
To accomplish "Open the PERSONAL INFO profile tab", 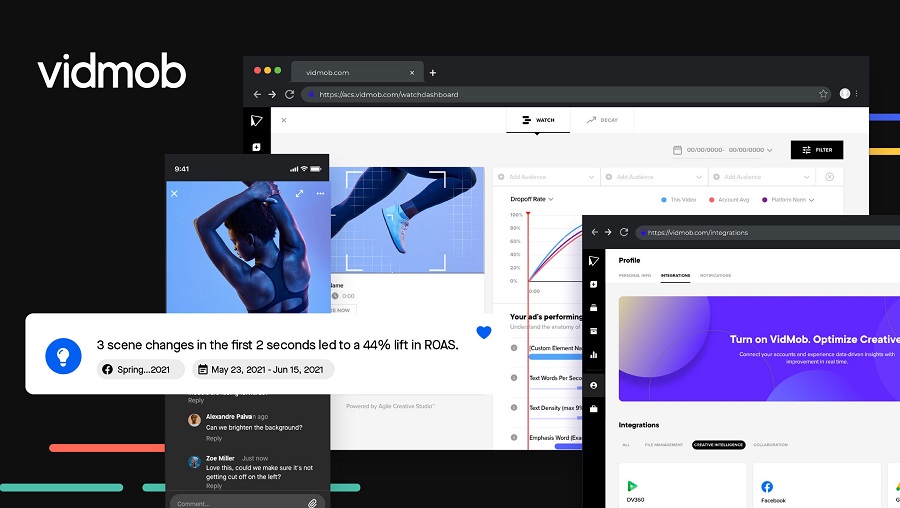I will point(635,276).
